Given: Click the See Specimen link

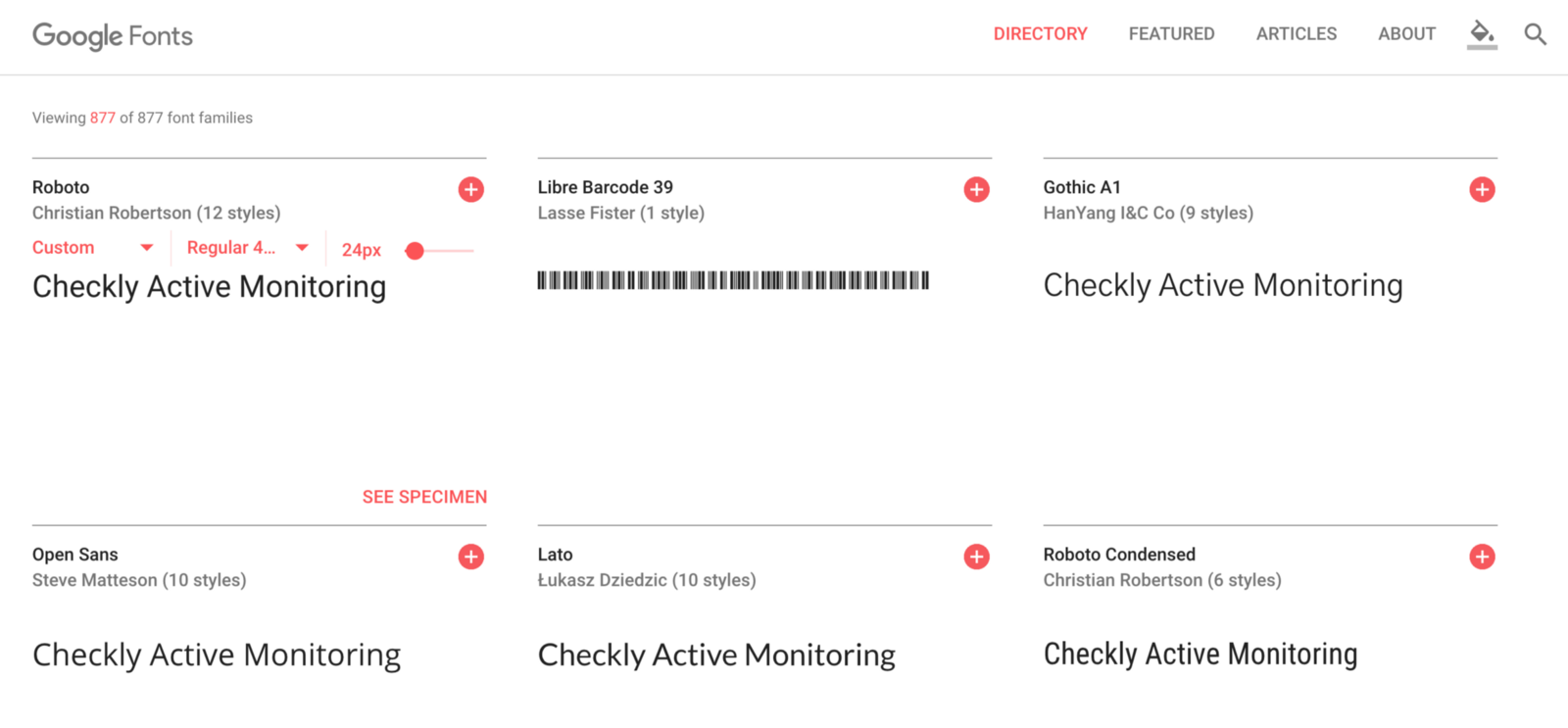Looking at the screenshot, I should click(424, 497).
